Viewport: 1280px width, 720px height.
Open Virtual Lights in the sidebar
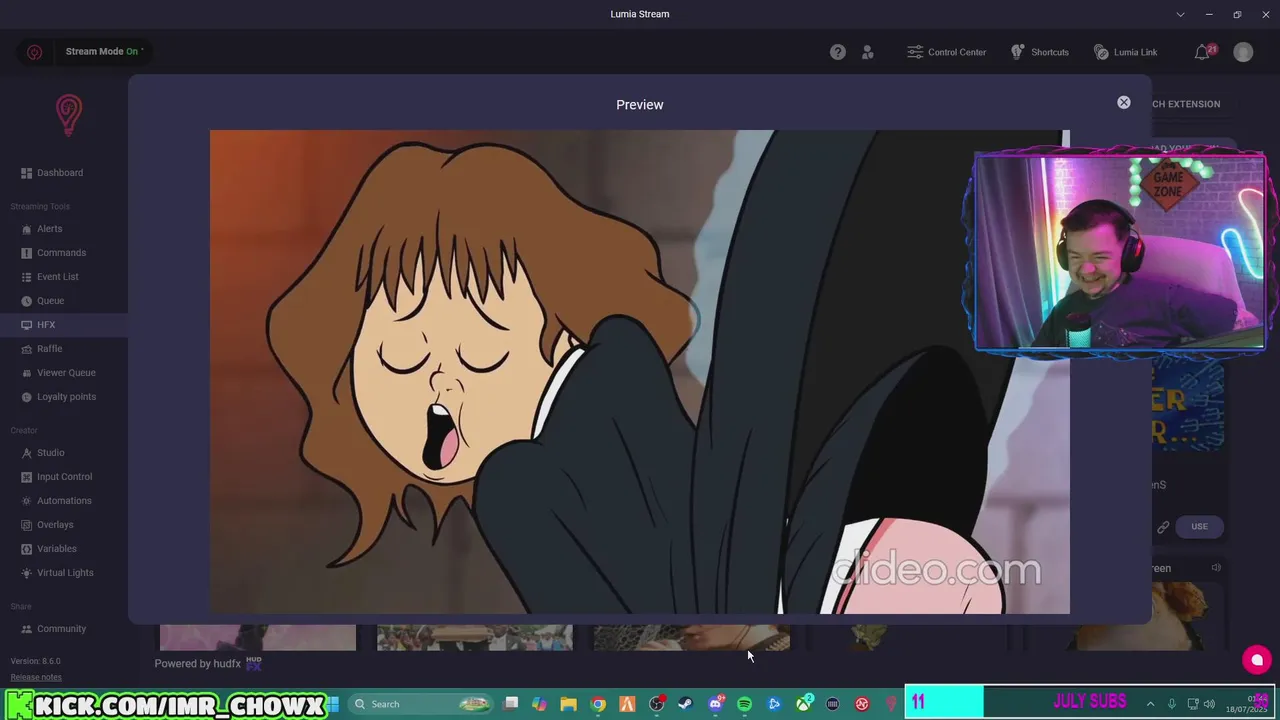point(65,573)
